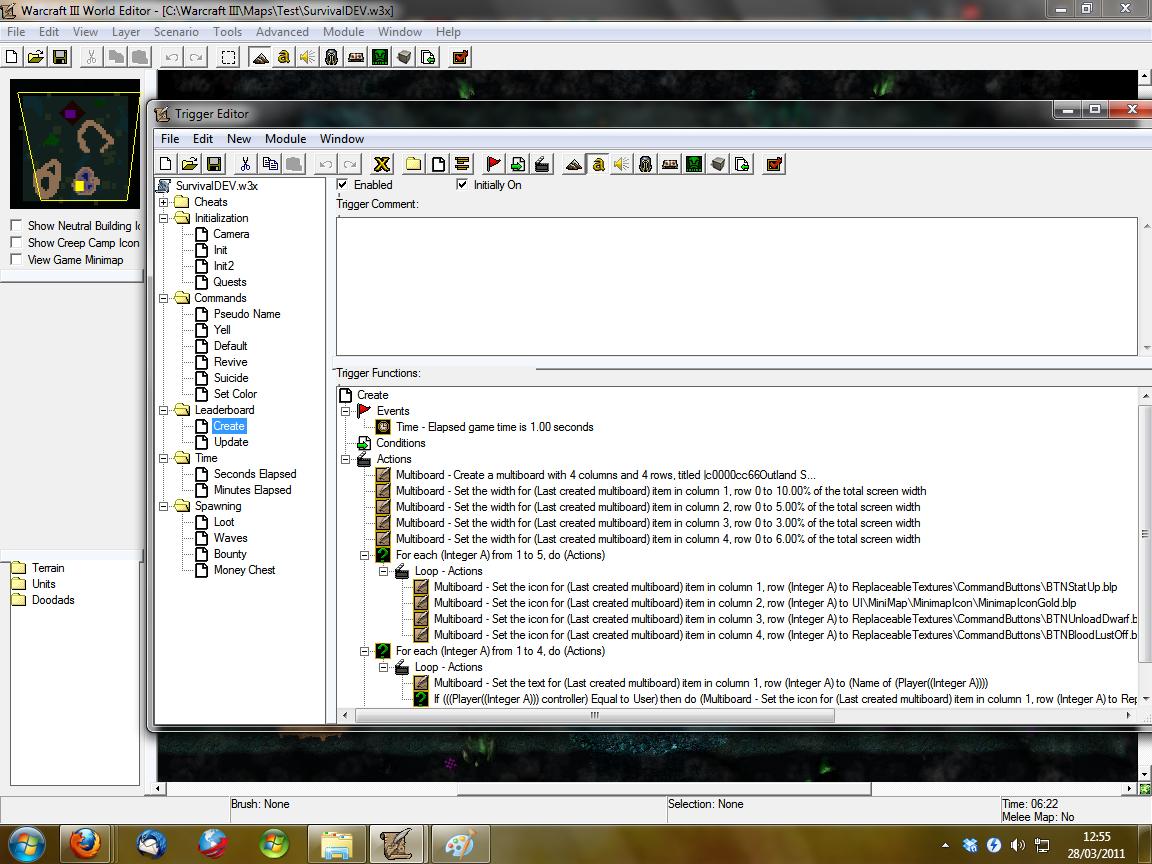This screenshot has height=864, width=1152.
Task: Click New Category folder icon in Trigger Editor
Action: tap(414, 164)
